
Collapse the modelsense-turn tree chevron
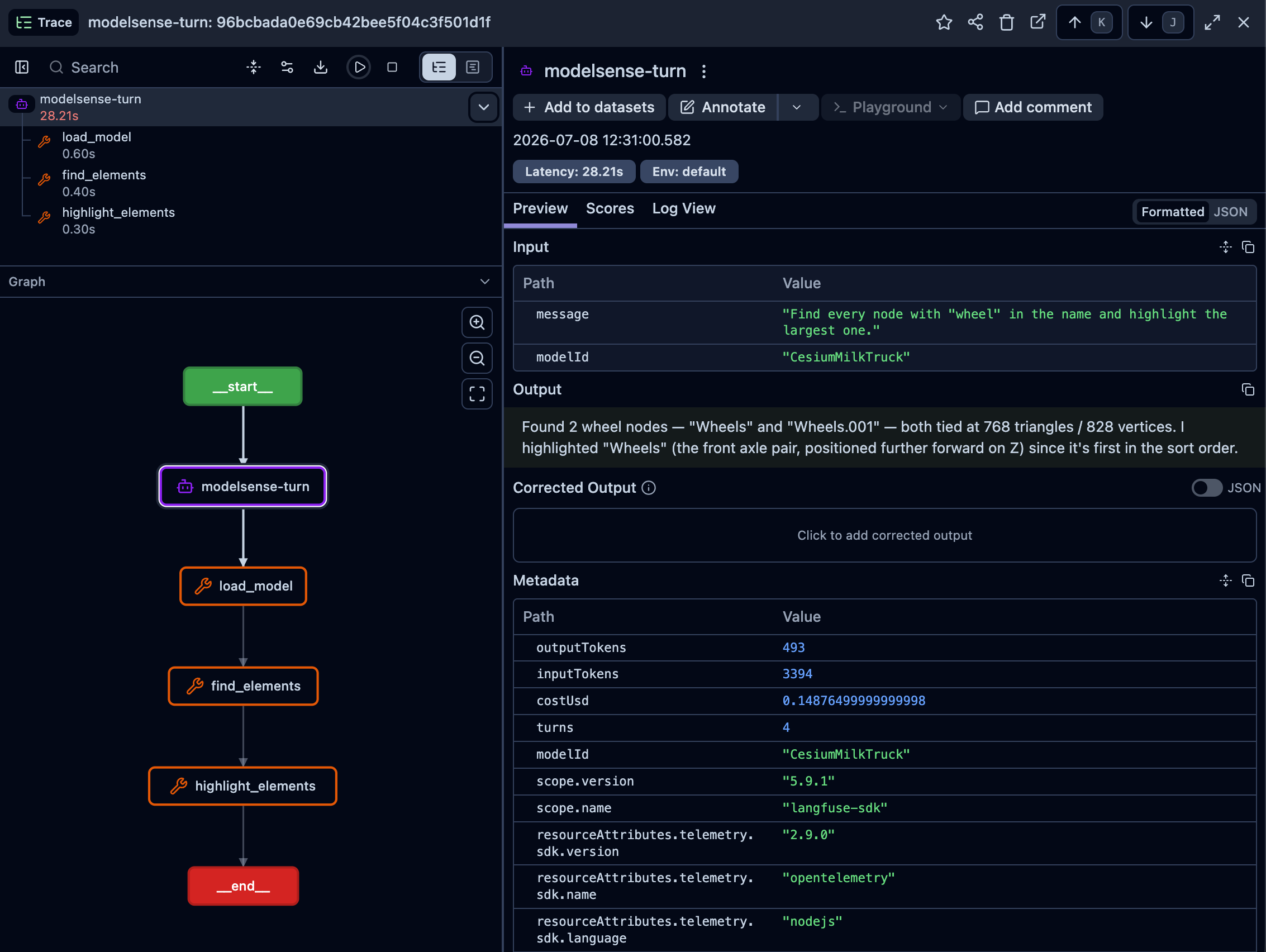click(x=484, y=107)
